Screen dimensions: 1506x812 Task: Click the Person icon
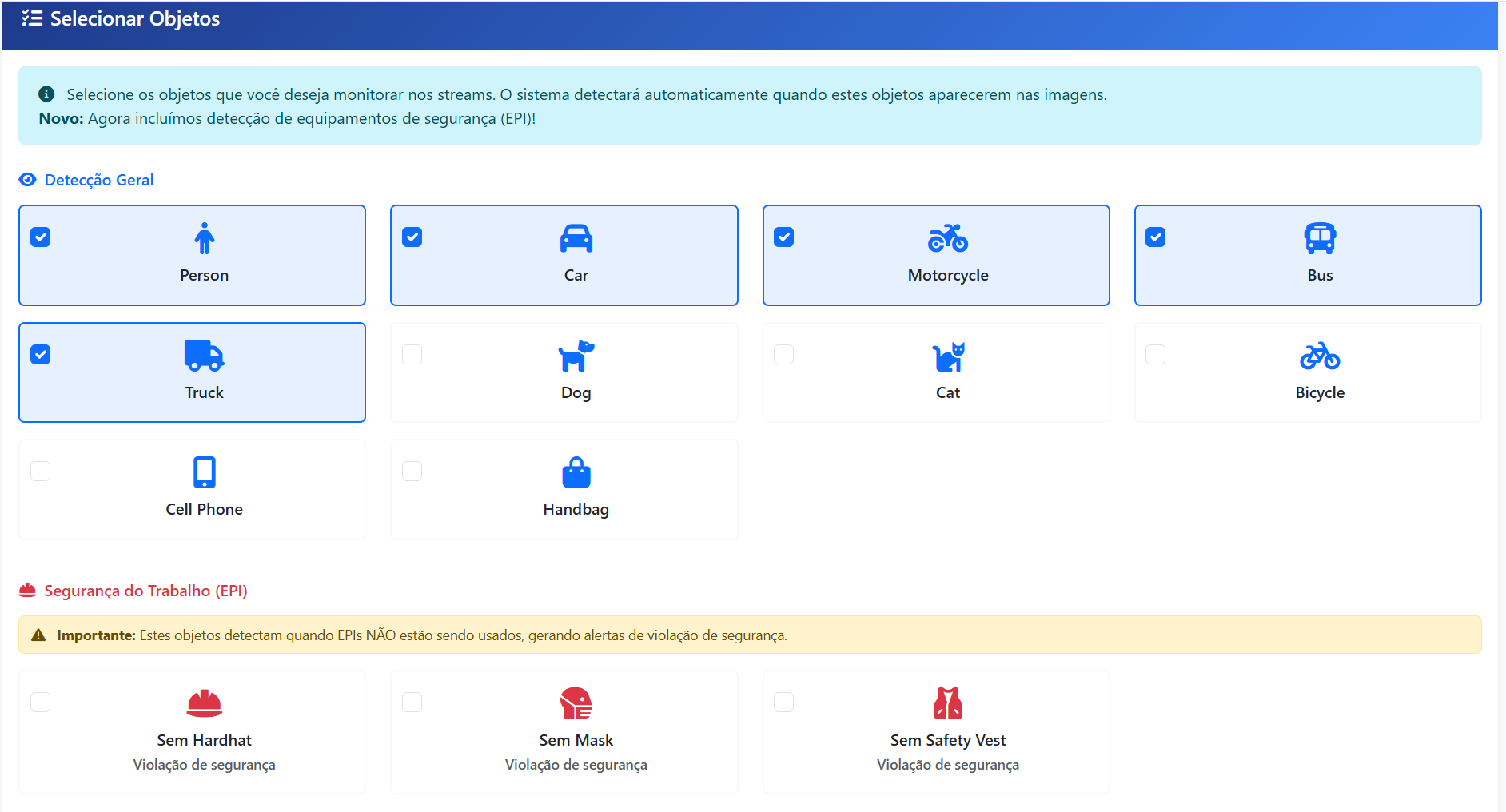205,237
